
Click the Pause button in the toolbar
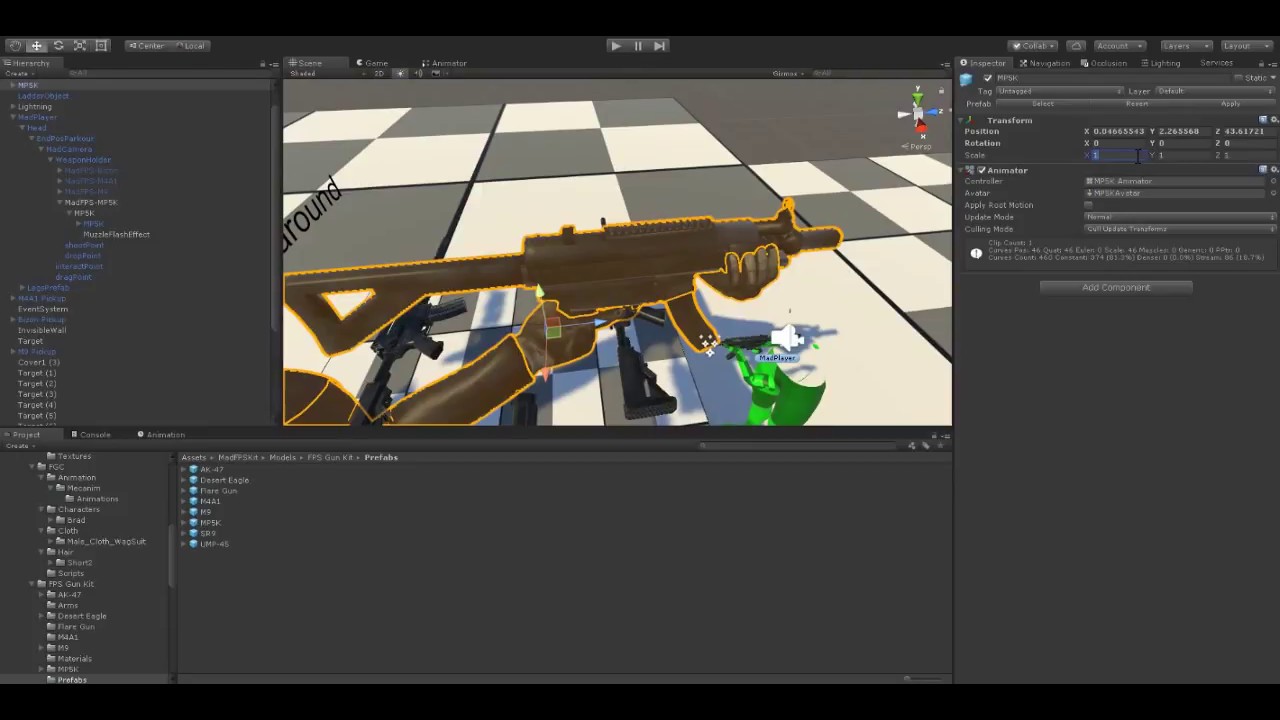(x=638, y=46)
